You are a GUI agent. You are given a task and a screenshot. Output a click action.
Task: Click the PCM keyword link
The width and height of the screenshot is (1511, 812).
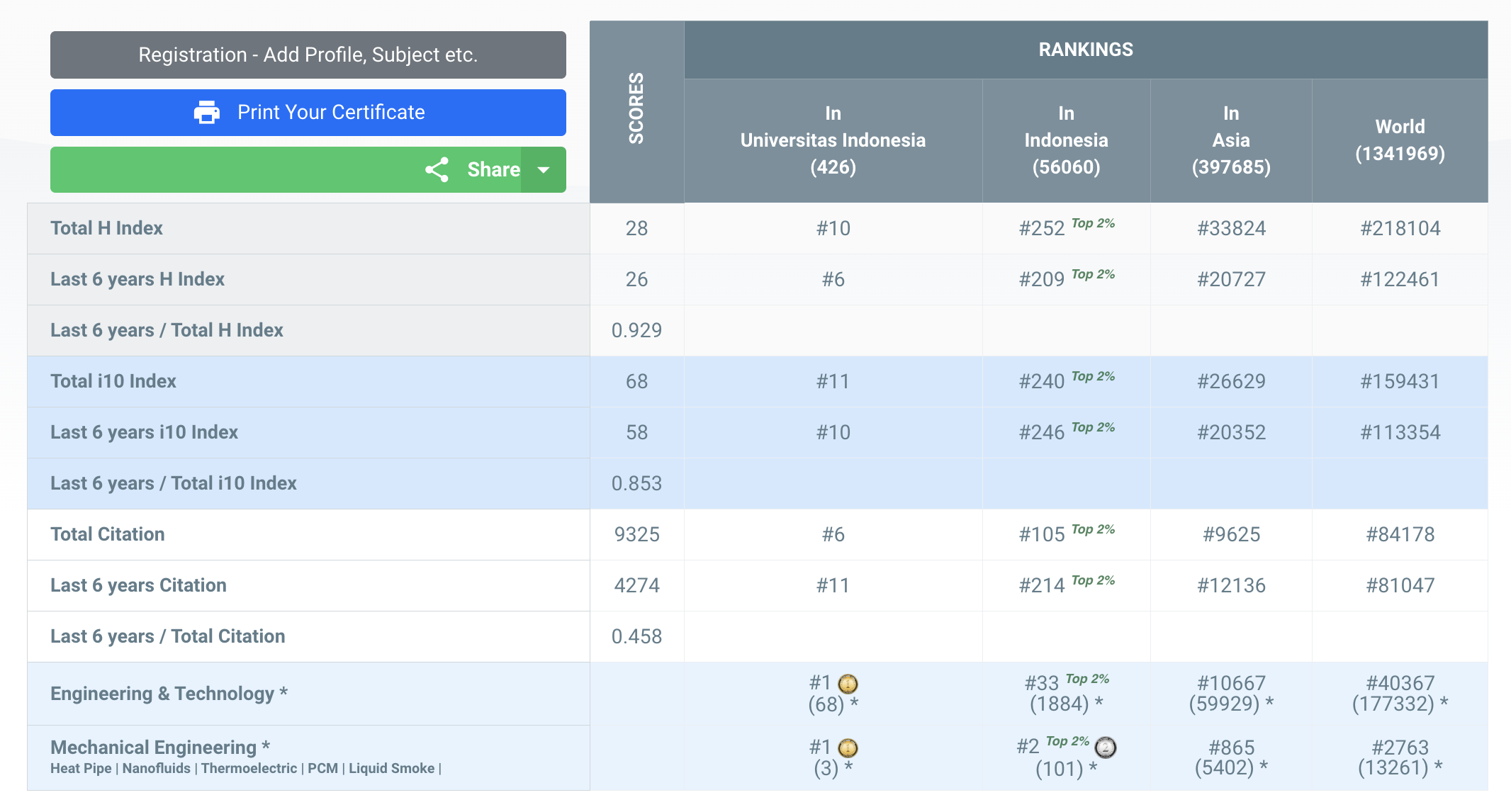322,769
